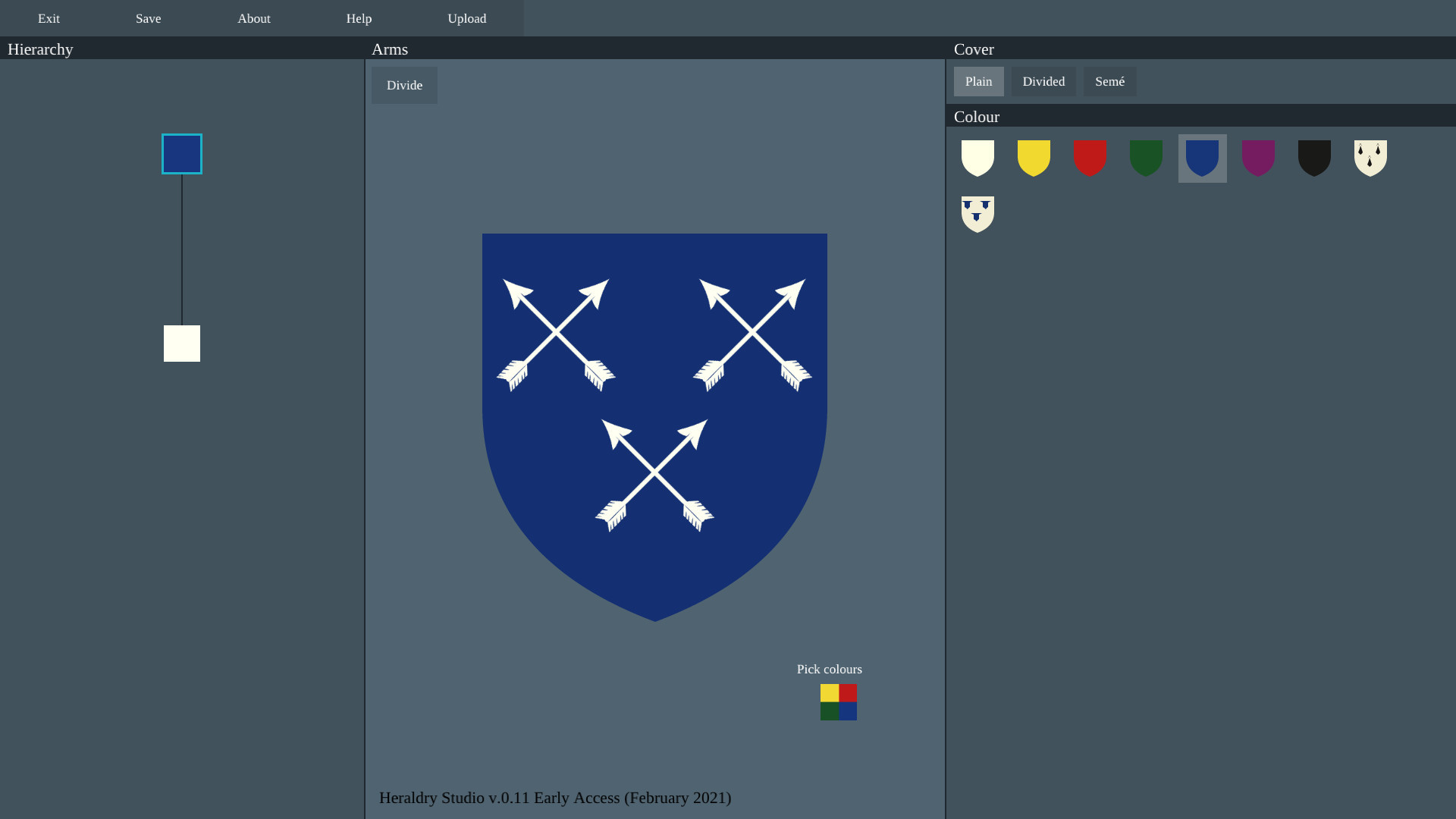This screenshot has width=1456, height=819.
Task: Open the About screen
Action: [253, 18]
